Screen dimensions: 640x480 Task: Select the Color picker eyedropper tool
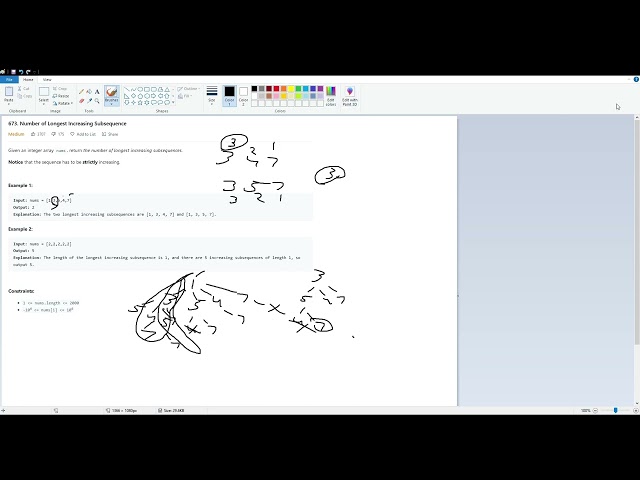[89, 101]
